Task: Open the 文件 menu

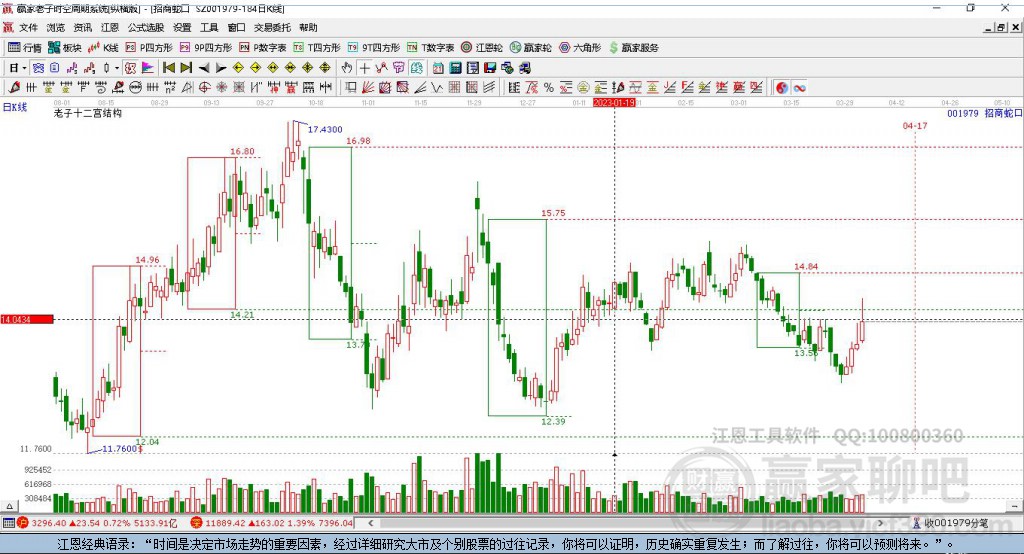Action: point(28,27)
